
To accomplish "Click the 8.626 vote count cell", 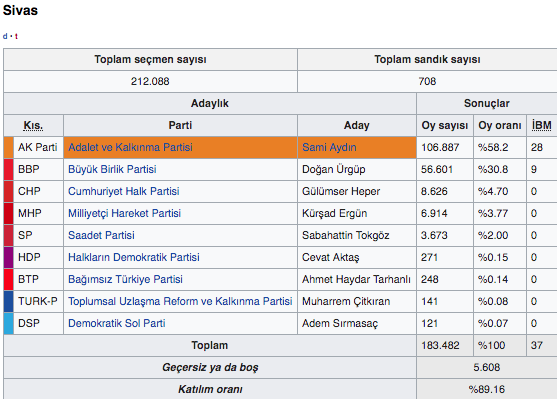I will click(x=445, y=192).
